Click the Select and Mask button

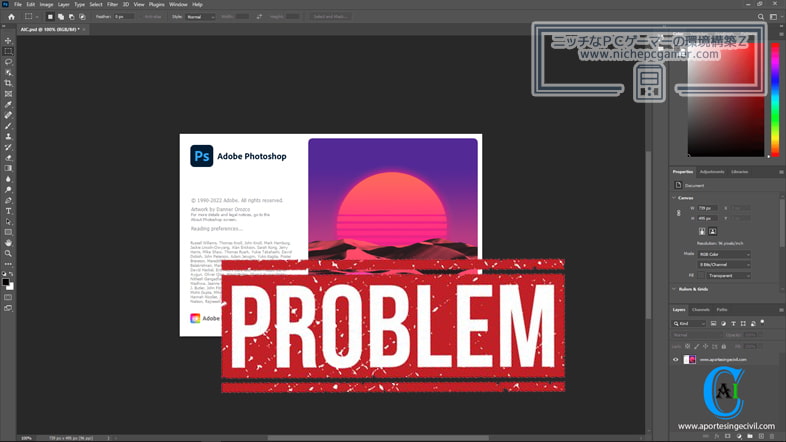pos(330,17)
